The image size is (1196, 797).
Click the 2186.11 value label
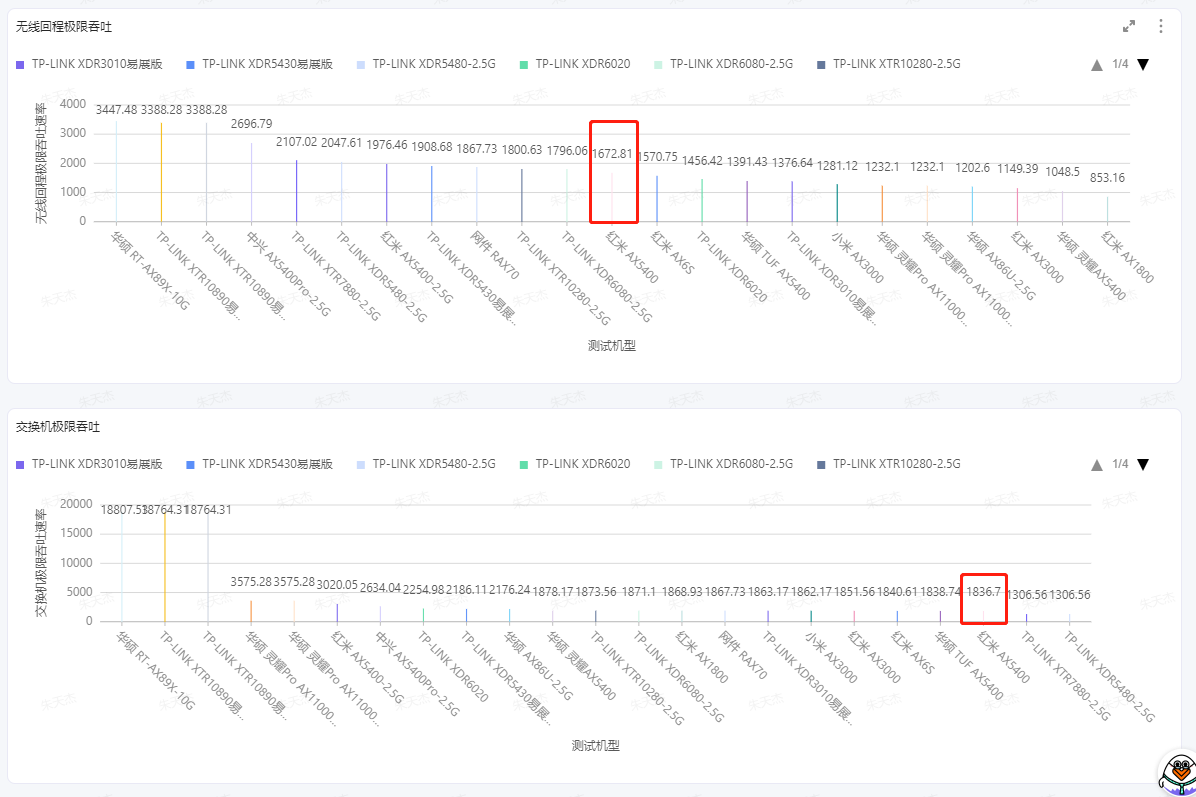(466, 590)
